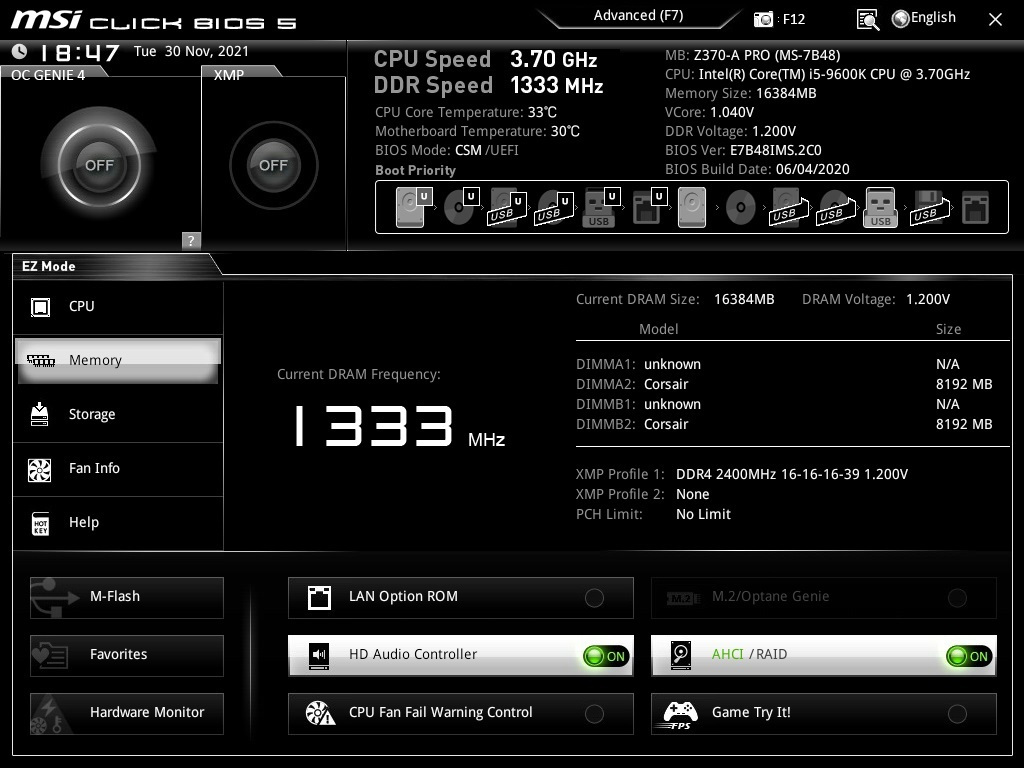Click the XMP Profile 1 DDR4 2400MHz value
This screenshot has height=768, width=1024.
click(x=792, y=475)
